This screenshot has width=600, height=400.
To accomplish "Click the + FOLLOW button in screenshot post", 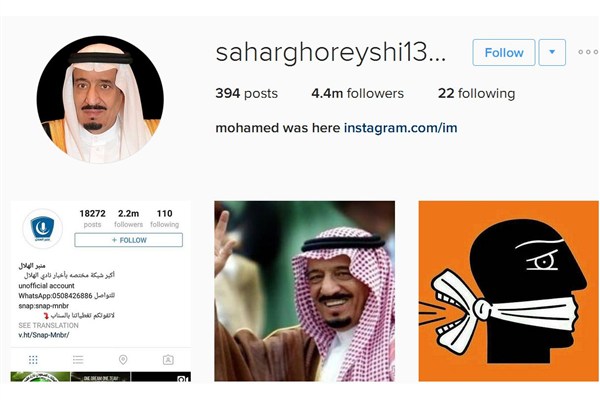I will [129, 240].
